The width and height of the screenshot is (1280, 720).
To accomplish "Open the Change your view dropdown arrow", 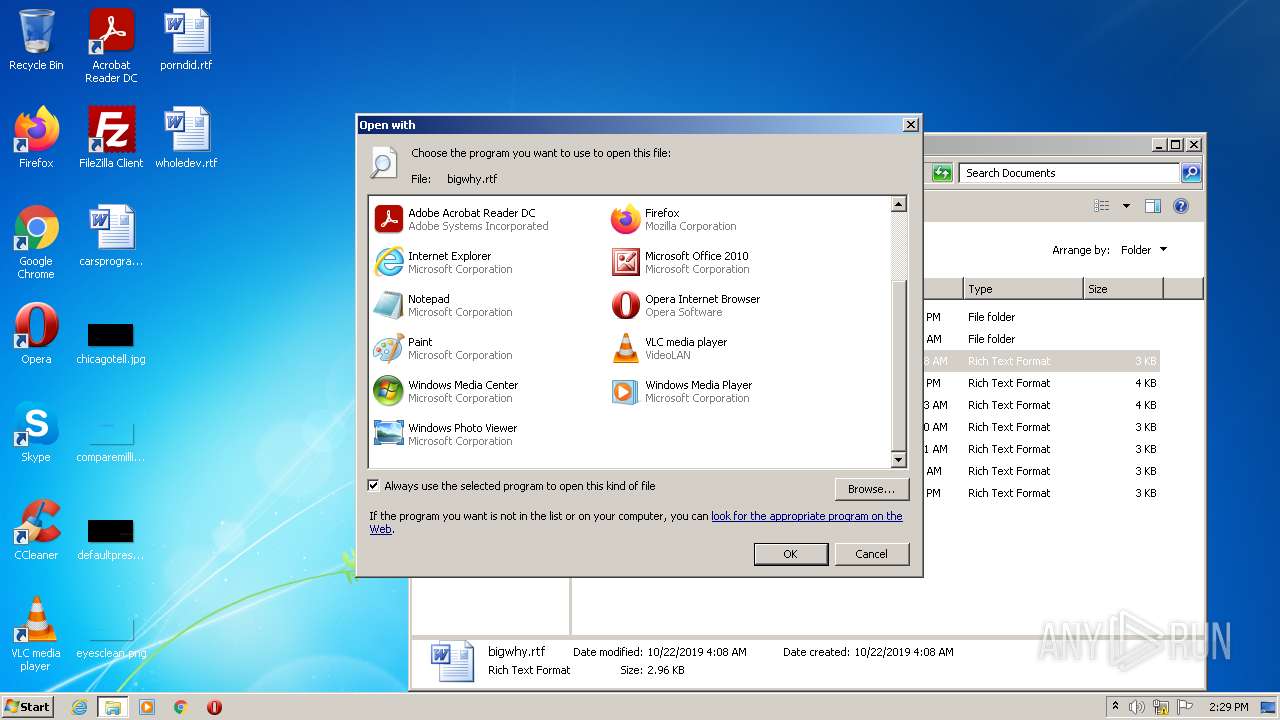I will (x=1126, y=206).
